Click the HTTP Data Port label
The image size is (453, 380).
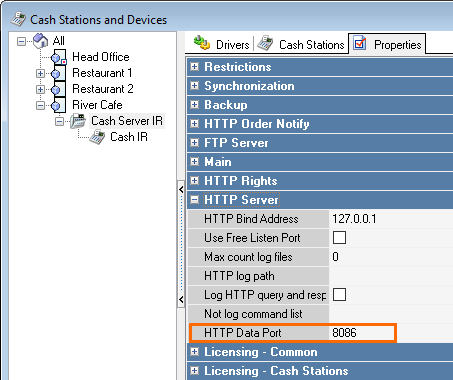[x=243, y=333]
